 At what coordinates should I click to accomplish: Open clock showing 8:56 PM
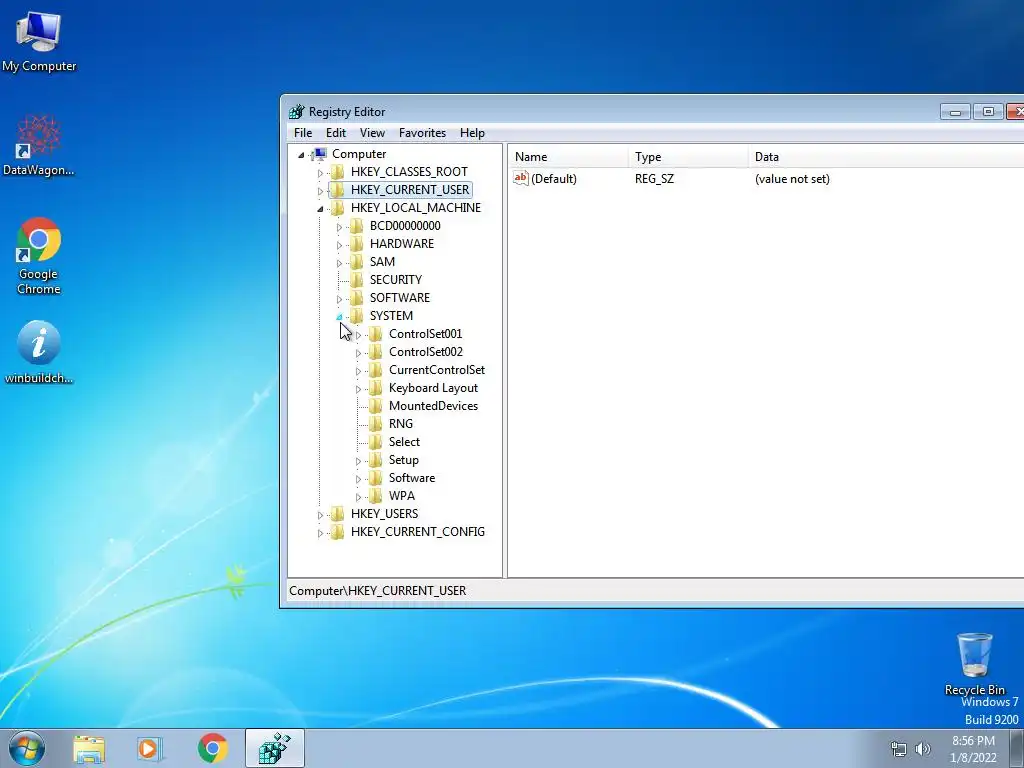click(973, 749)
